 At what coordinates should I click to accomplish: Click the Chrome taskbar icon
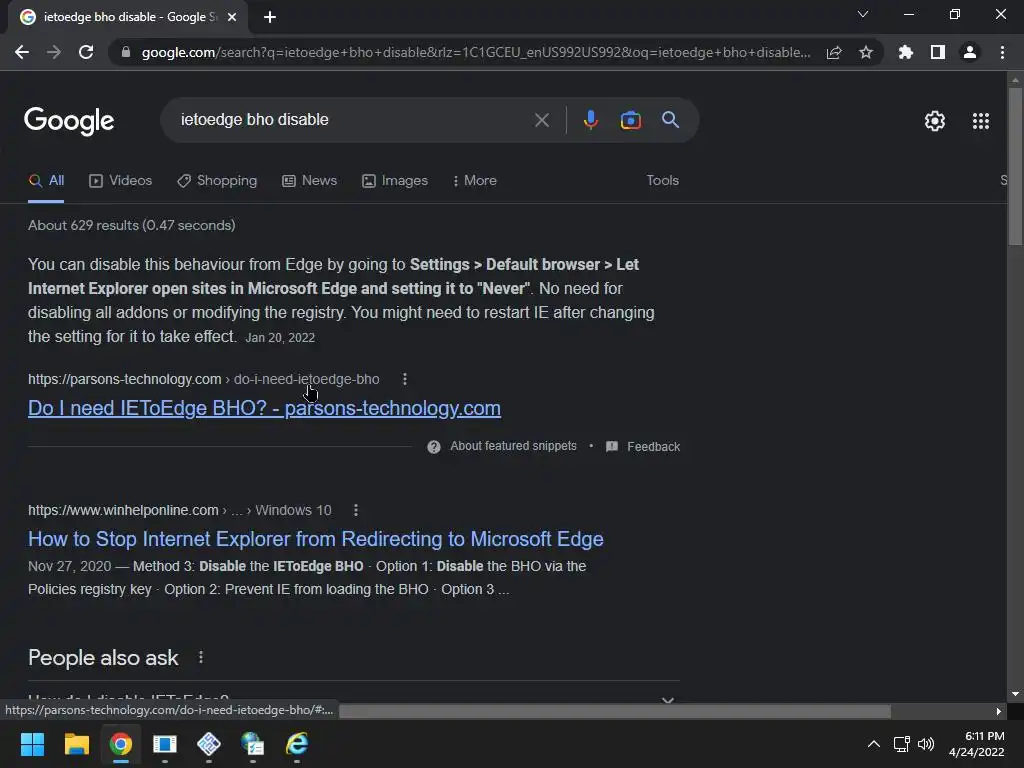click(x=121, y=744)
